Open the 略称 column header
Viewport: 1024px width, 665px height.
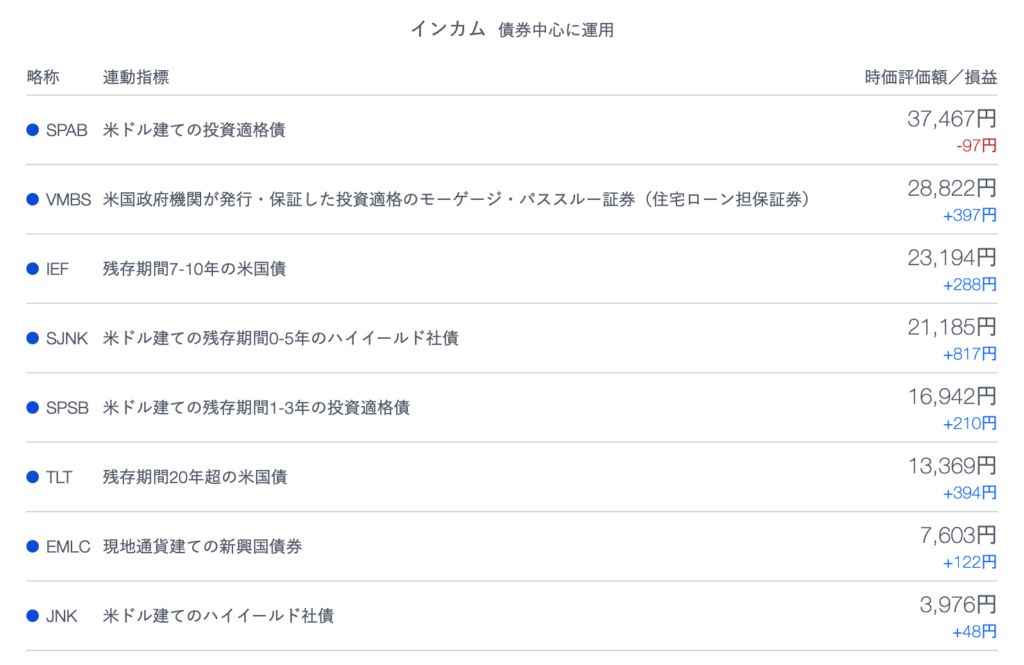(43, 77)
